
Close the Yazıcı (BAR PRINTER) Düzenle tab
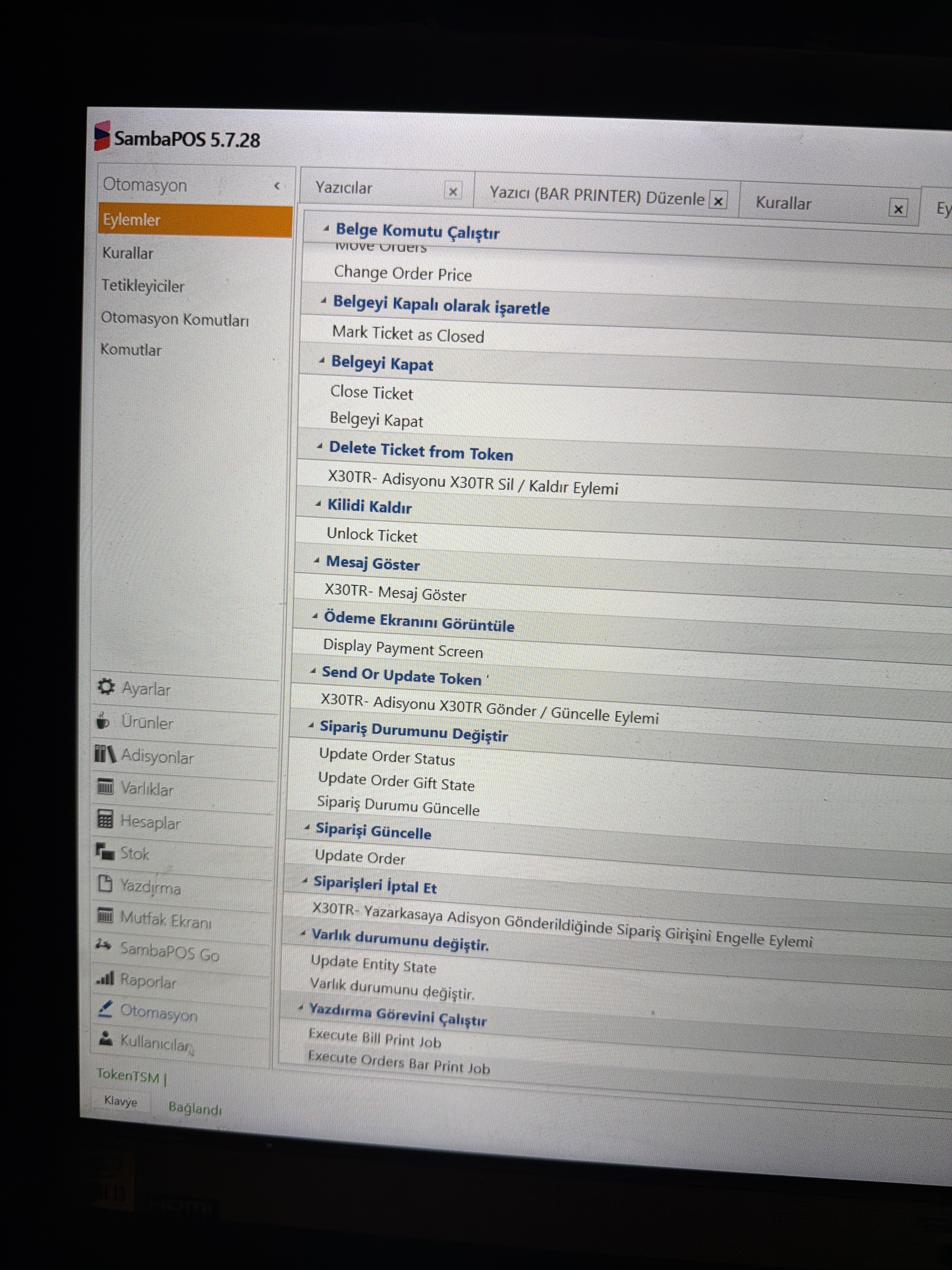point(718,201)
